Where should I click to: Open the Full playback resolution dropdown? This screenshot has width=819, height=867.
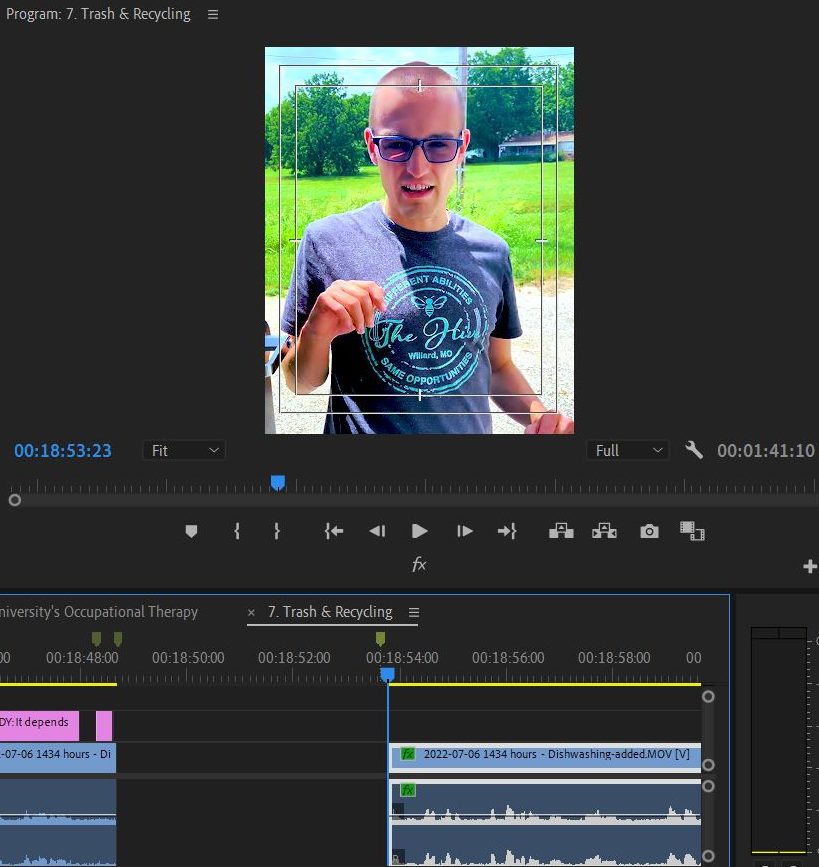(628, 451)
